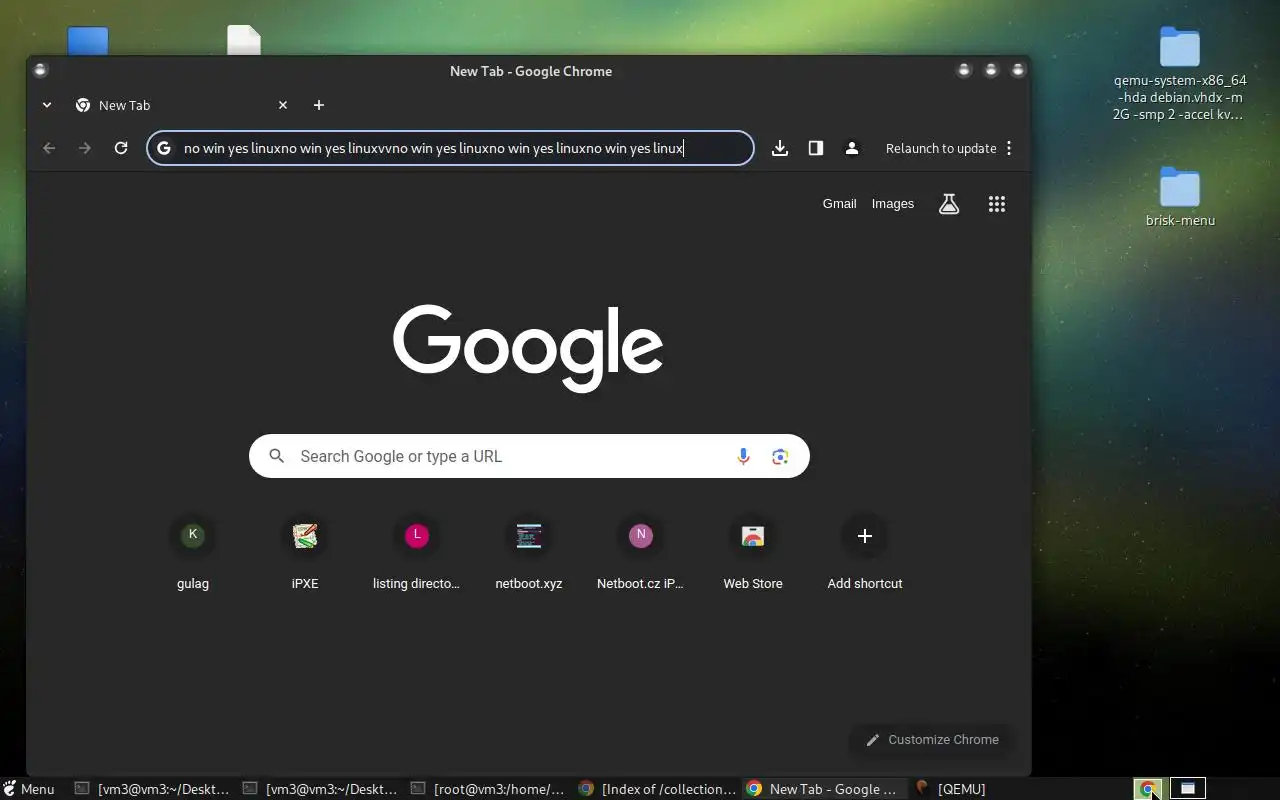Screen dimensions: 1280x800
Task: Open Chrome three-dot menu
Action: [1009, 148]
